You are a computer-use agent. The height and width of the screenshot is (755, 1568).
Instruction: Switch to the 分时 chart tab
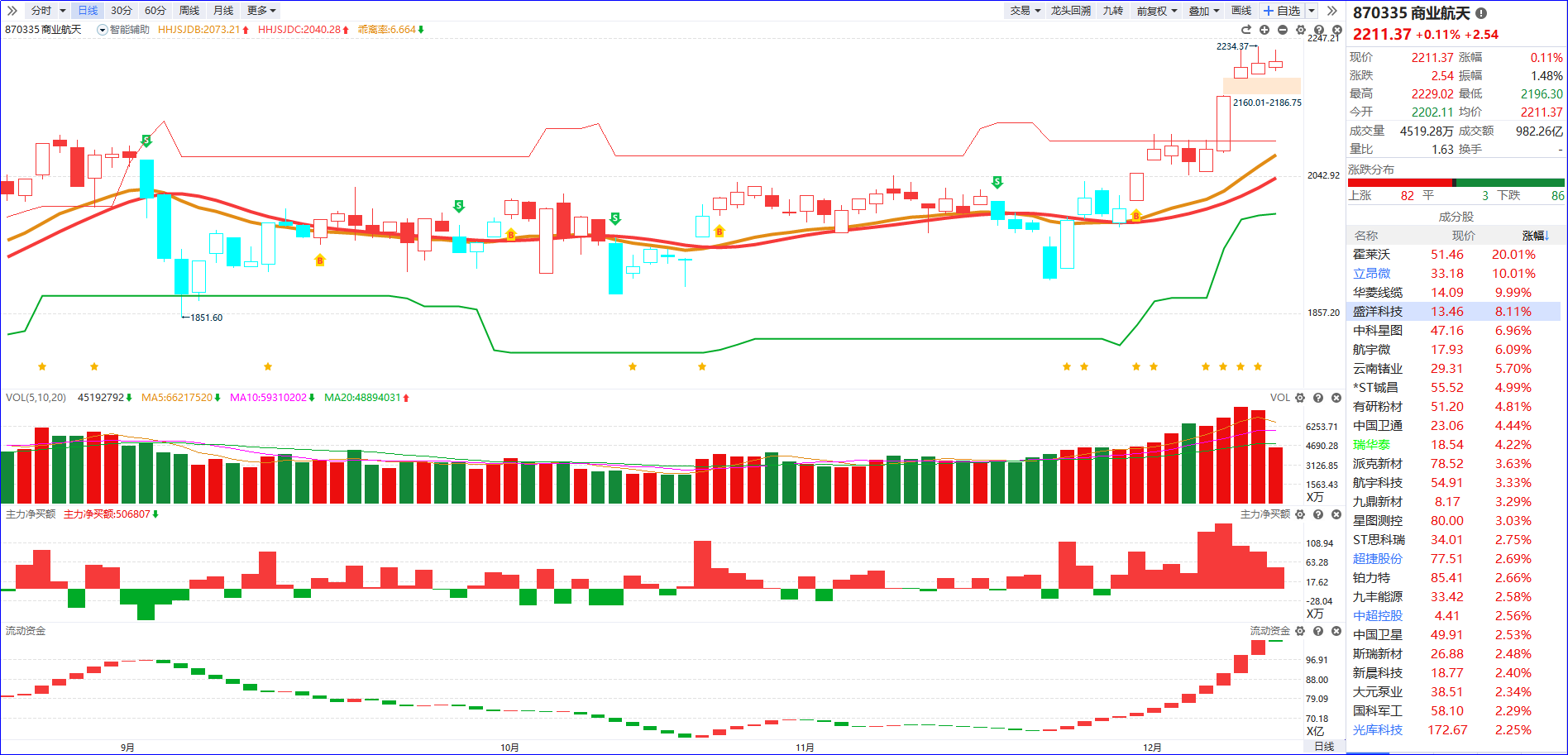tap(41, 11)
